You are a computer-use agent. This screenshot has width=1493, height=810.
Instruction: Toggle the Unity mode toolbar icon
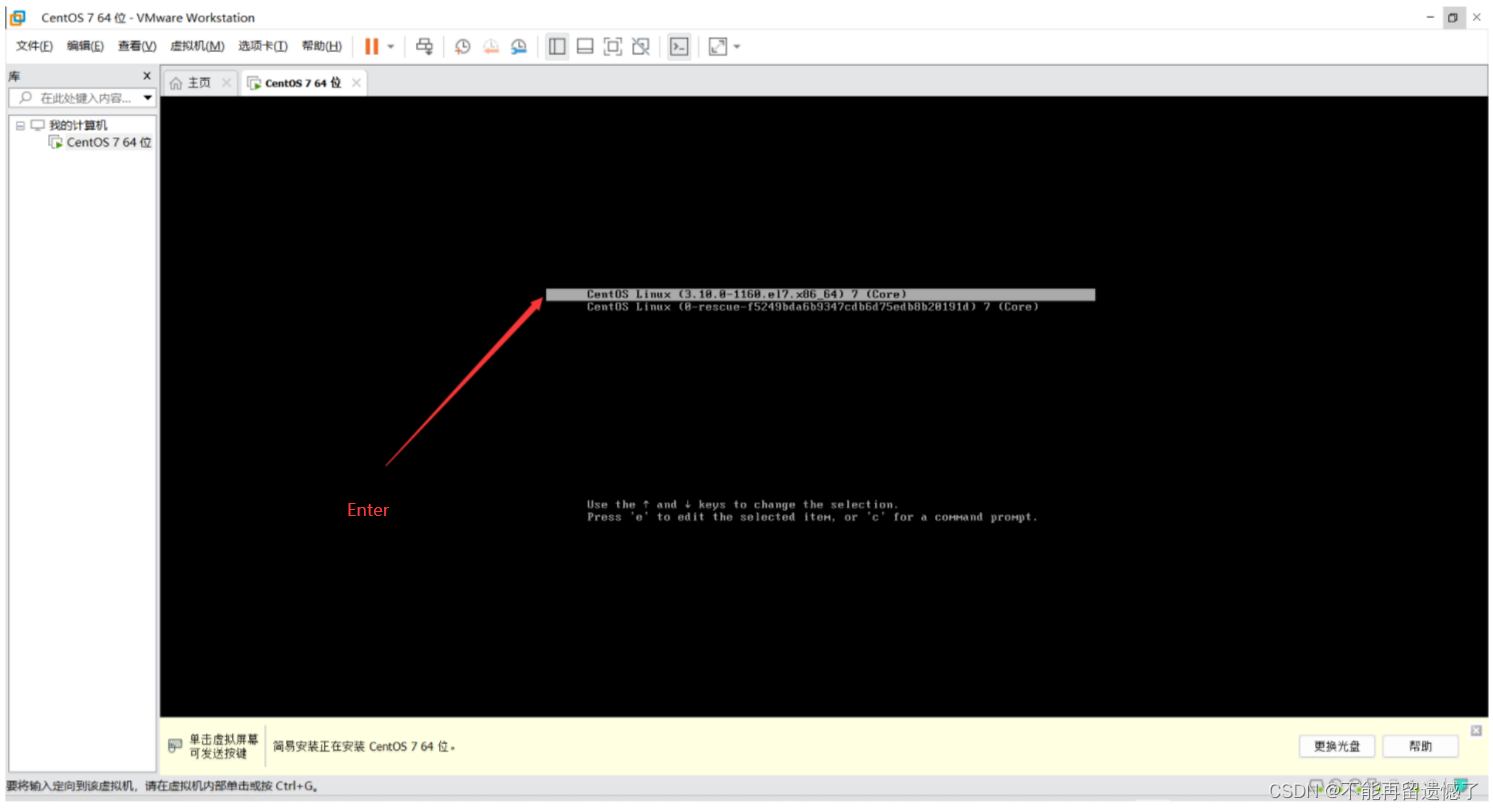pyautogui.click(x=641, y=46)
